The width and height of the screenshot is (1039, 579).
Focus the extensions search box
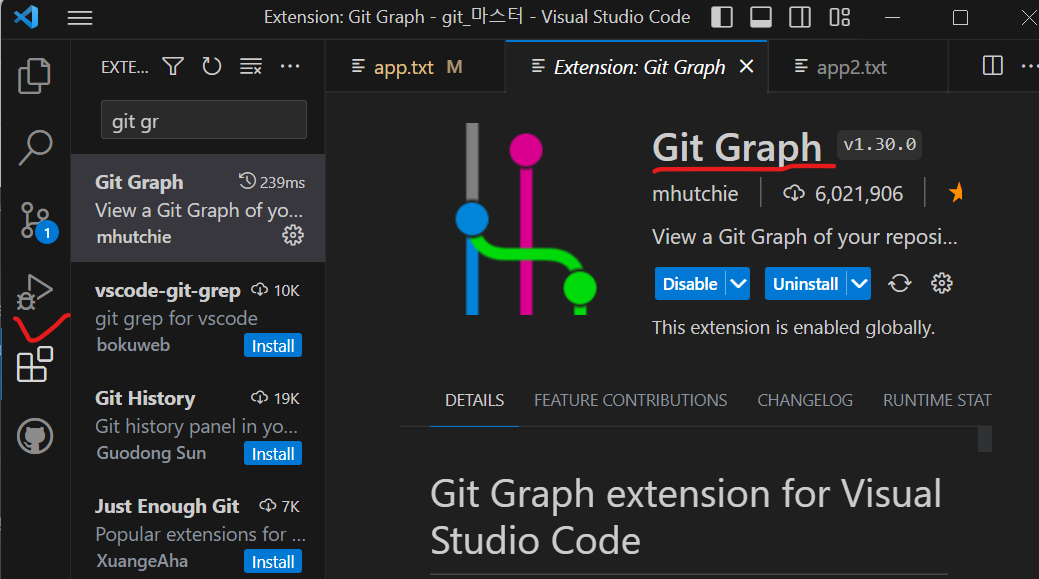click(203, 120)
